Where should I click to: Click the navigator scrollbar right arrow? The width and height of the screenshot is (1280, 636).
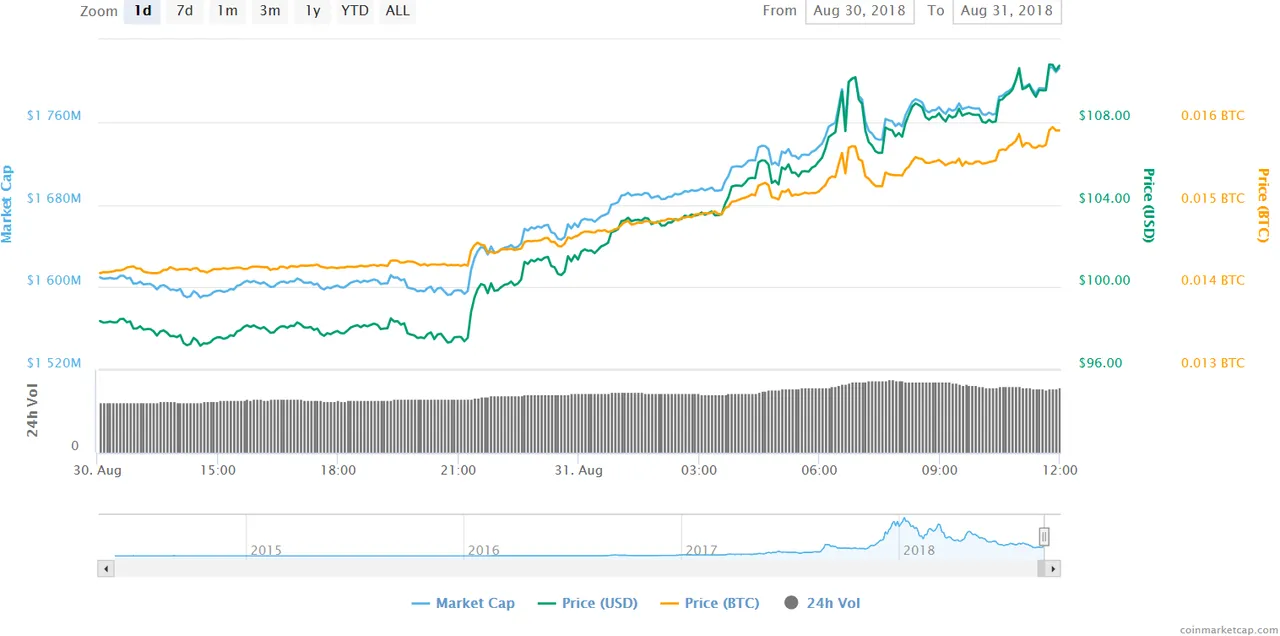[x=1053, y=569]
